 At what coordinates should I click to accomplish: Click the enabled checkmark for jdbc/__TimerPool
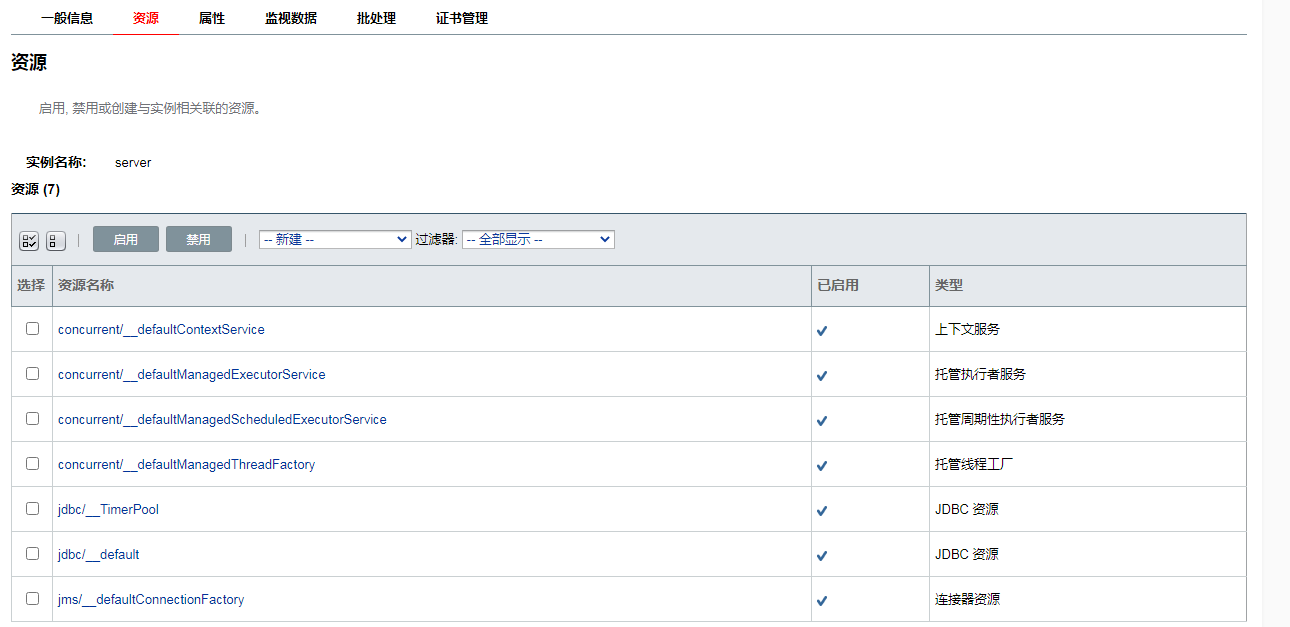822,510
